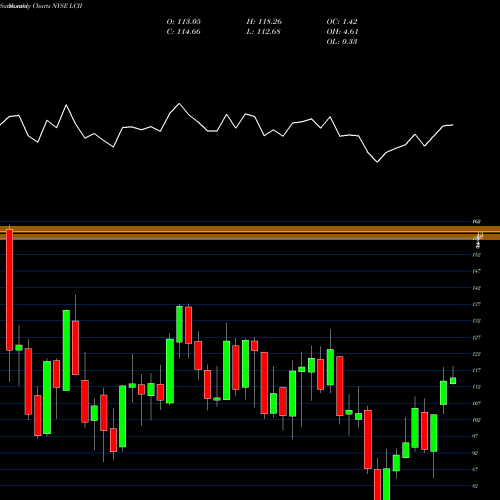Click the 'OH: 4.61' value text
This screenshot has height=500, width=500.
coord(342,32)
